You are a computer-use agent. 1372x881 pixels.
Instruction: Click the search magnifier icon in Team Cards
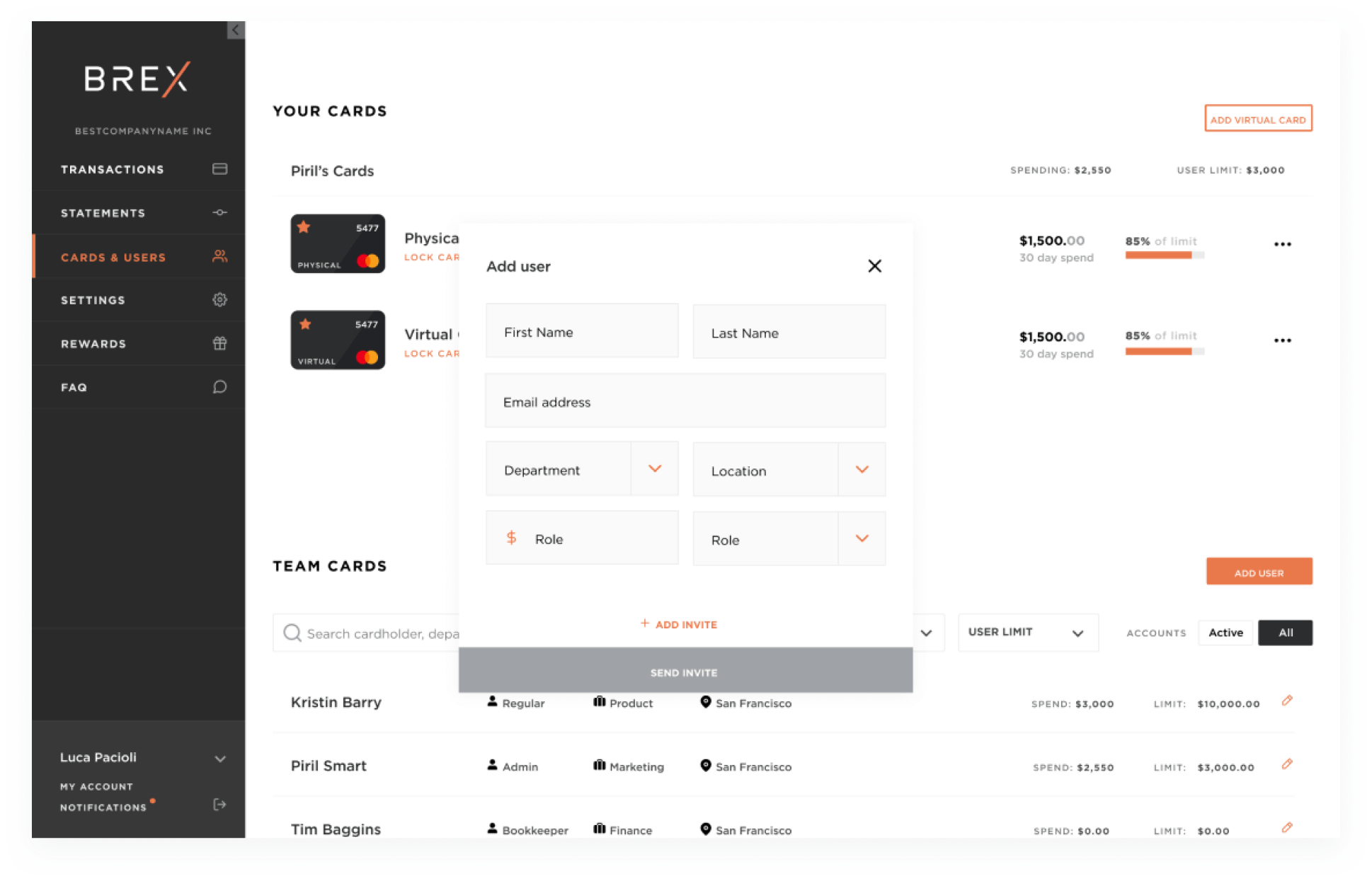tap(292, 633)
